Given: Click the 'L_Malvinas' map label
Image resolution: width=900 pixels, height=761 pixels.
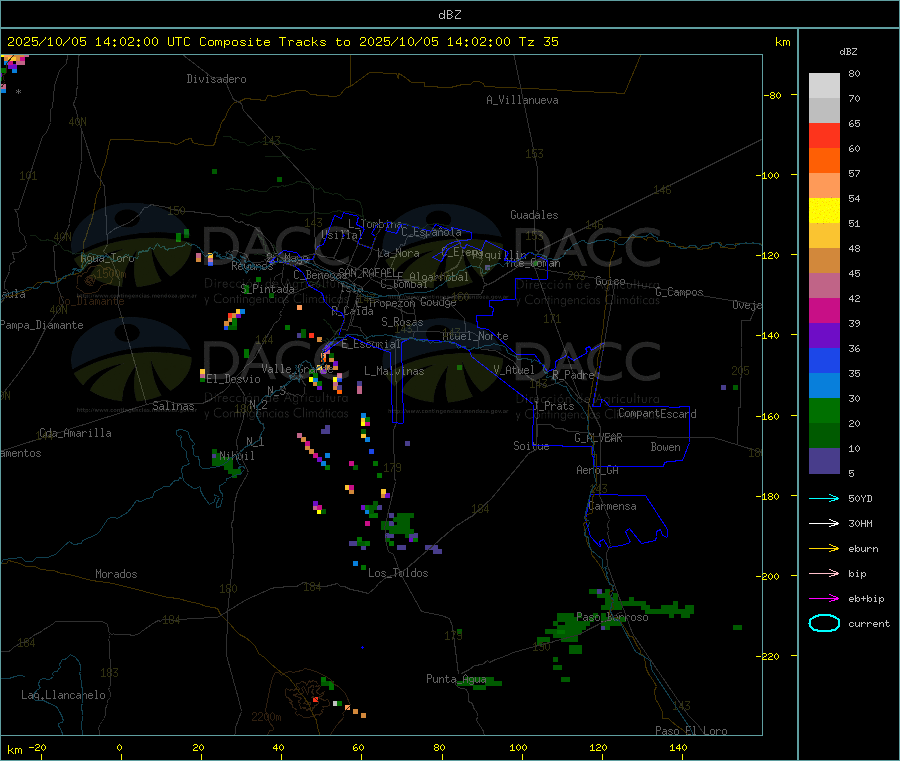Looking at the screenshot, I should click(394, 371).
